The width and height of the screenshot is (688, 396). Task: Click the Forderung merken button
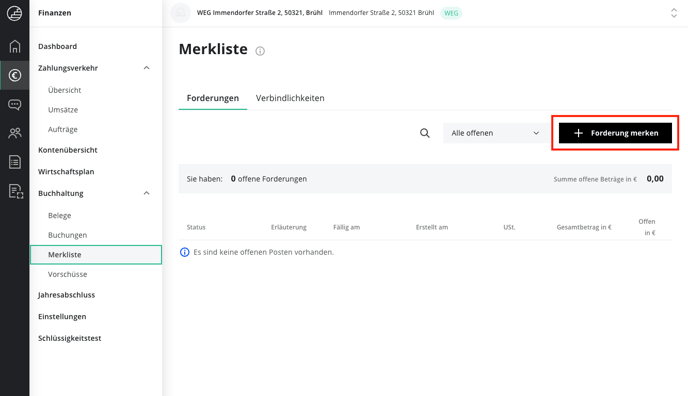(x=615, y=133)
